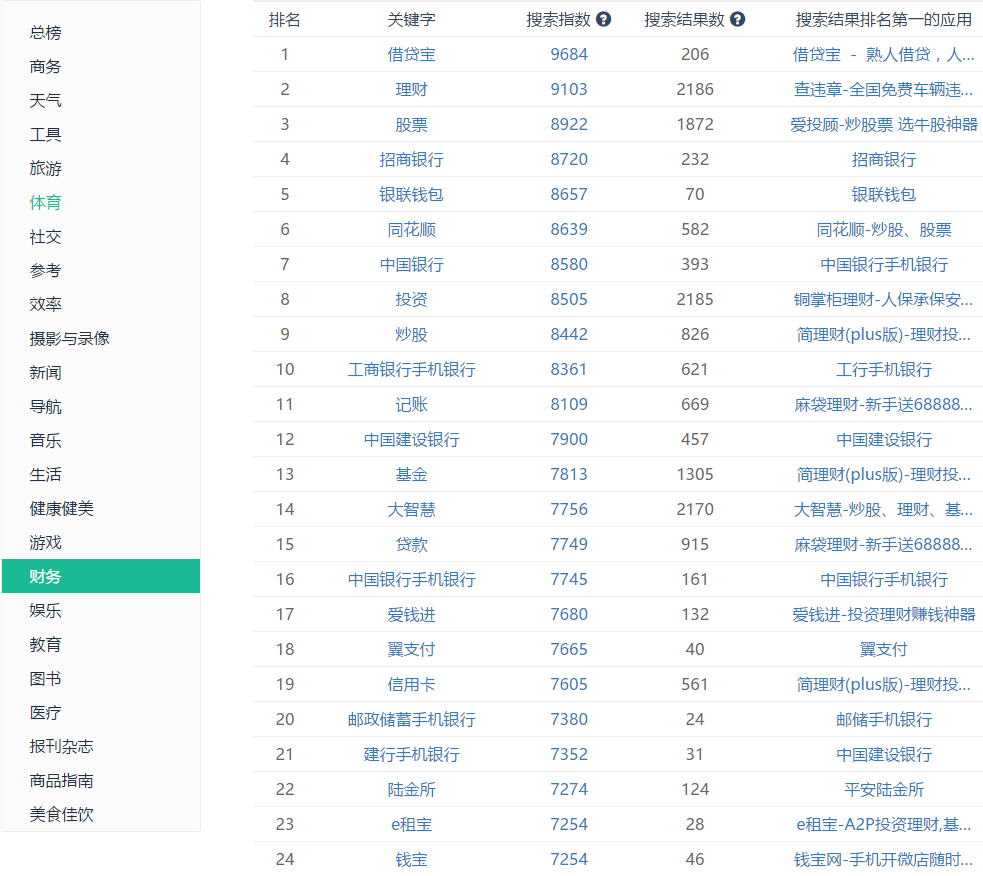Open the 报刊杂志 category

(x=61, y=747)
